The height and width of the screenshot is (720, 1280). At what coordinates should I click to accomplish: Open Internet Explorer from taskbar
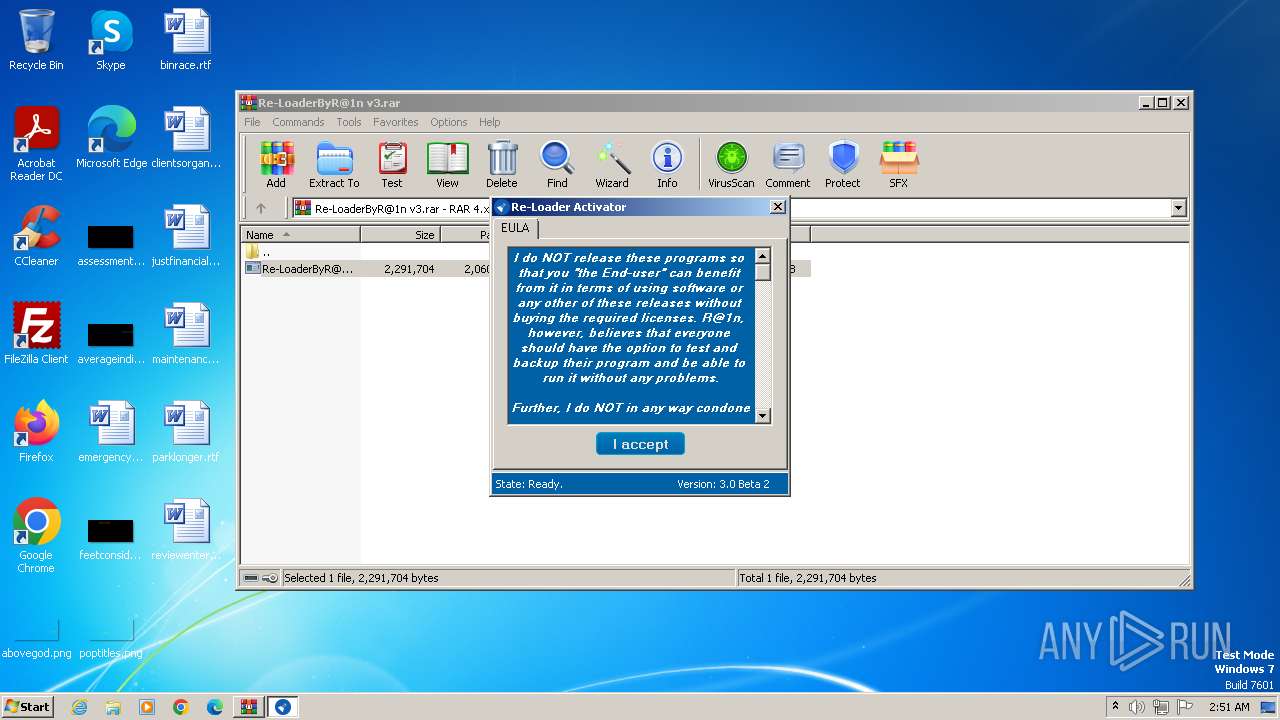[x=79, y=707]
